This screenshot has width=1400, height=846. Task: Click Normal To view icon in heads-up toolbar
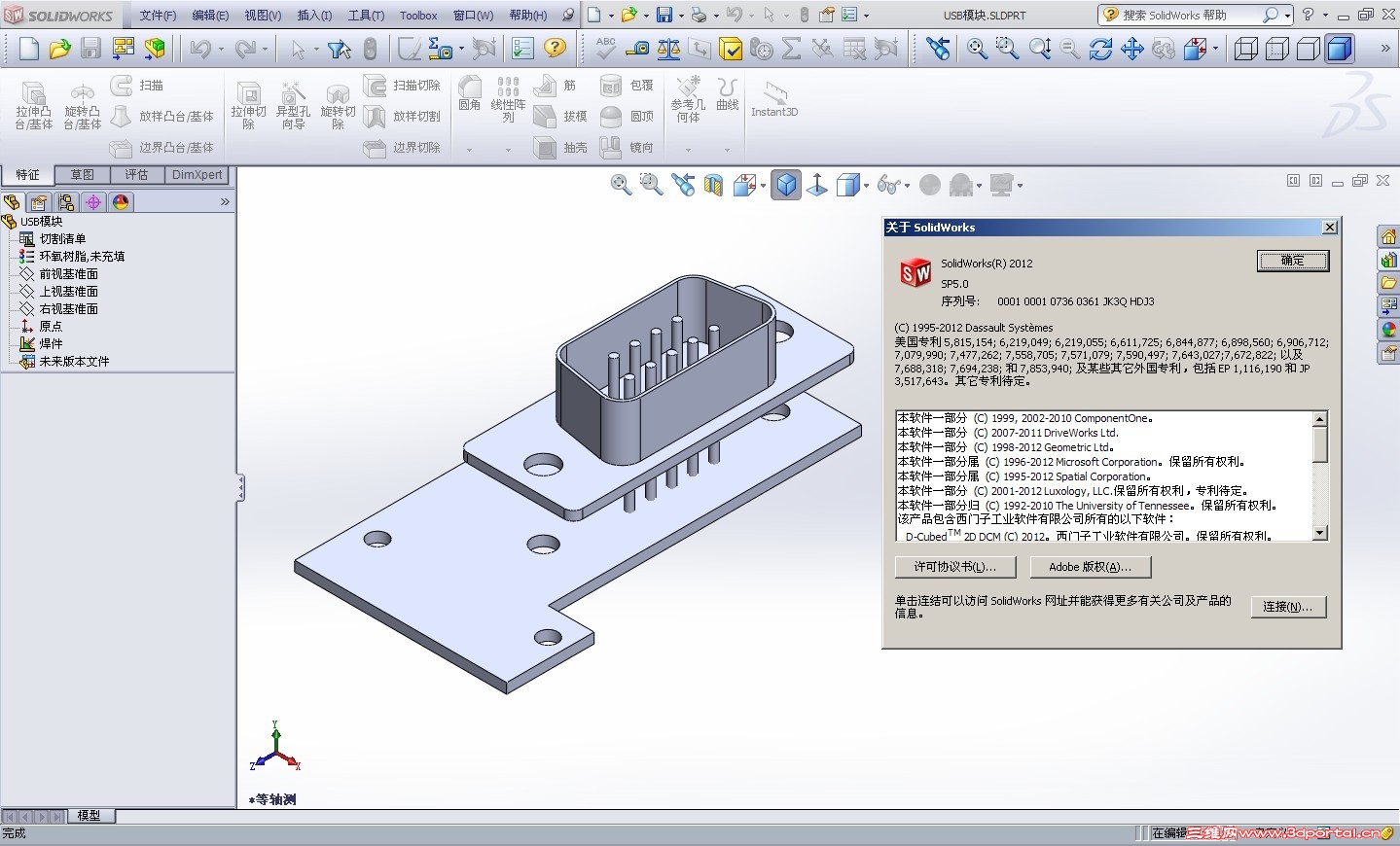pos(817,185)
